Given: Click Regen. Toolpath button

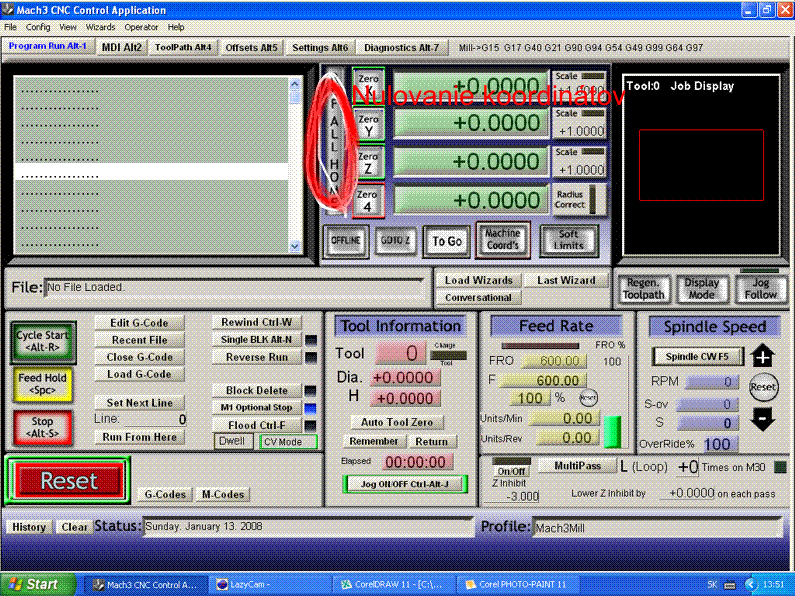Looking at the screenshot, I should [643, 289].
